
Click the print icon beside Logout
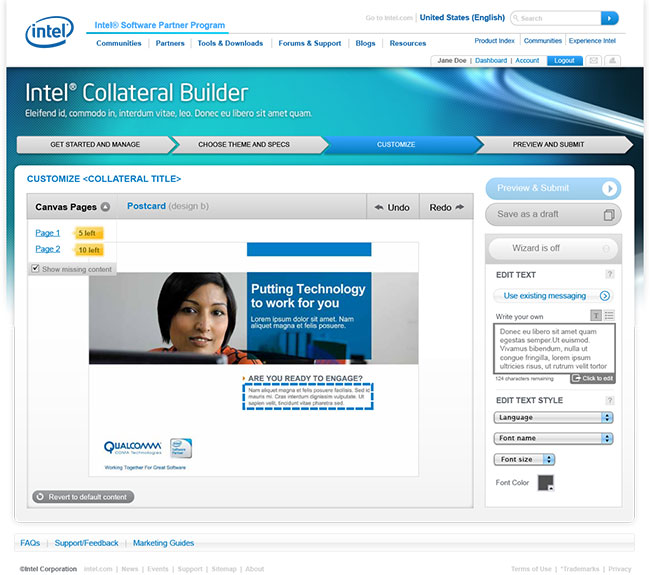click(x=612, y=61)
